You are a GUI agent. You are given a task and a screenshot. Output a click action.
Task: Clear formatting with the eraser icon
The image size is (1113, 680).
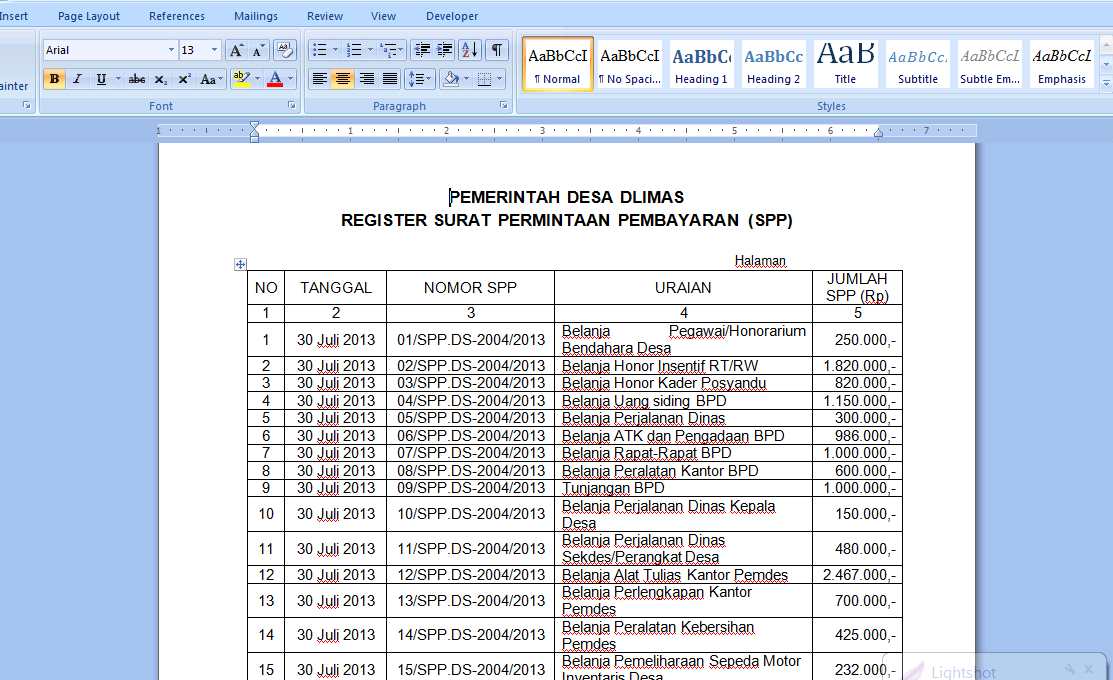(x=285, y=50)
